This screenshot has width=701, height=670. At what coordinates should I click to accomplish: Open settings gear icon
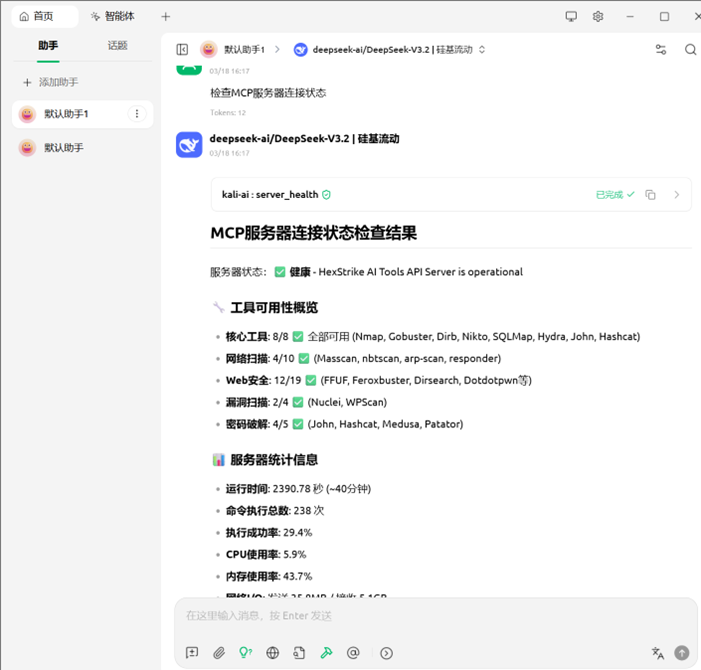pos(598,17)
